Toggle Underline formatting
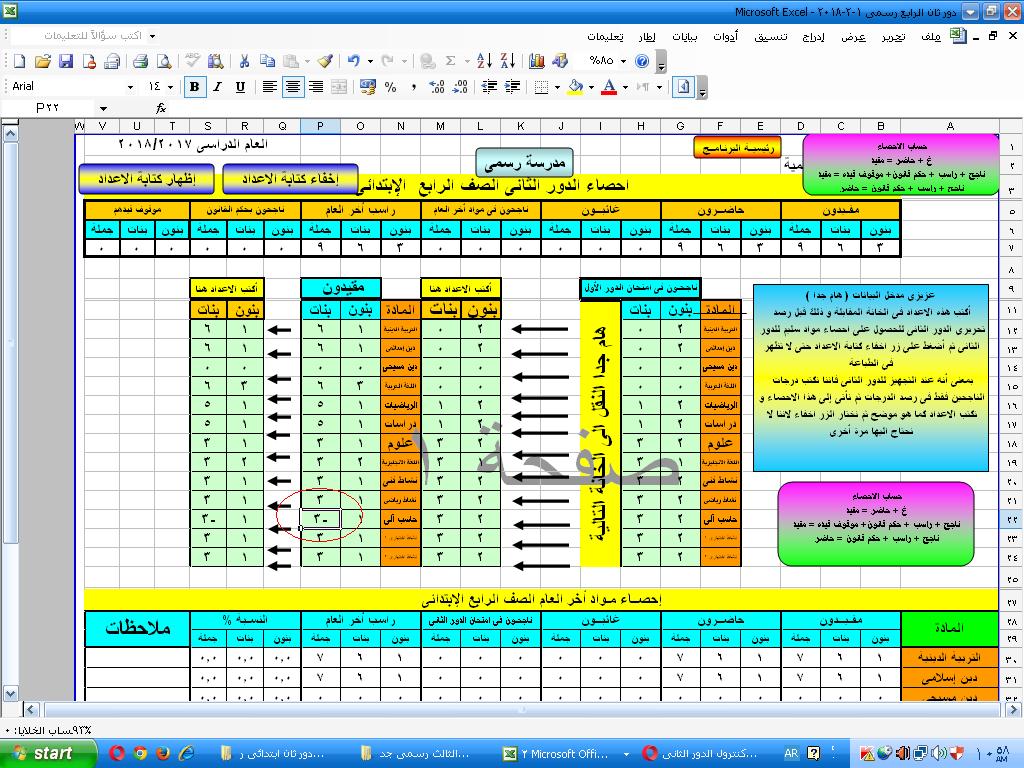The width and height of the screenshot is (1024, 768). point(240,87)
